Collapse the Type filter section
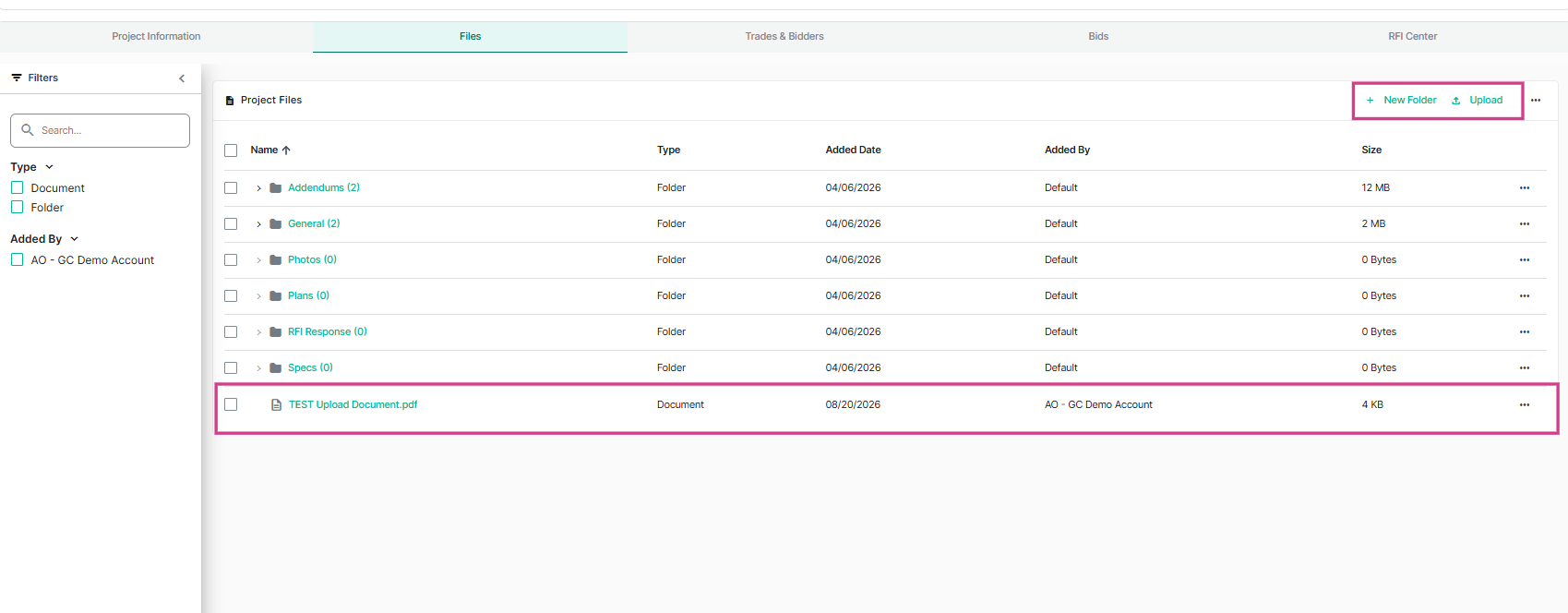The height and width of the screenshot is (613, 1568). (50, 167)
